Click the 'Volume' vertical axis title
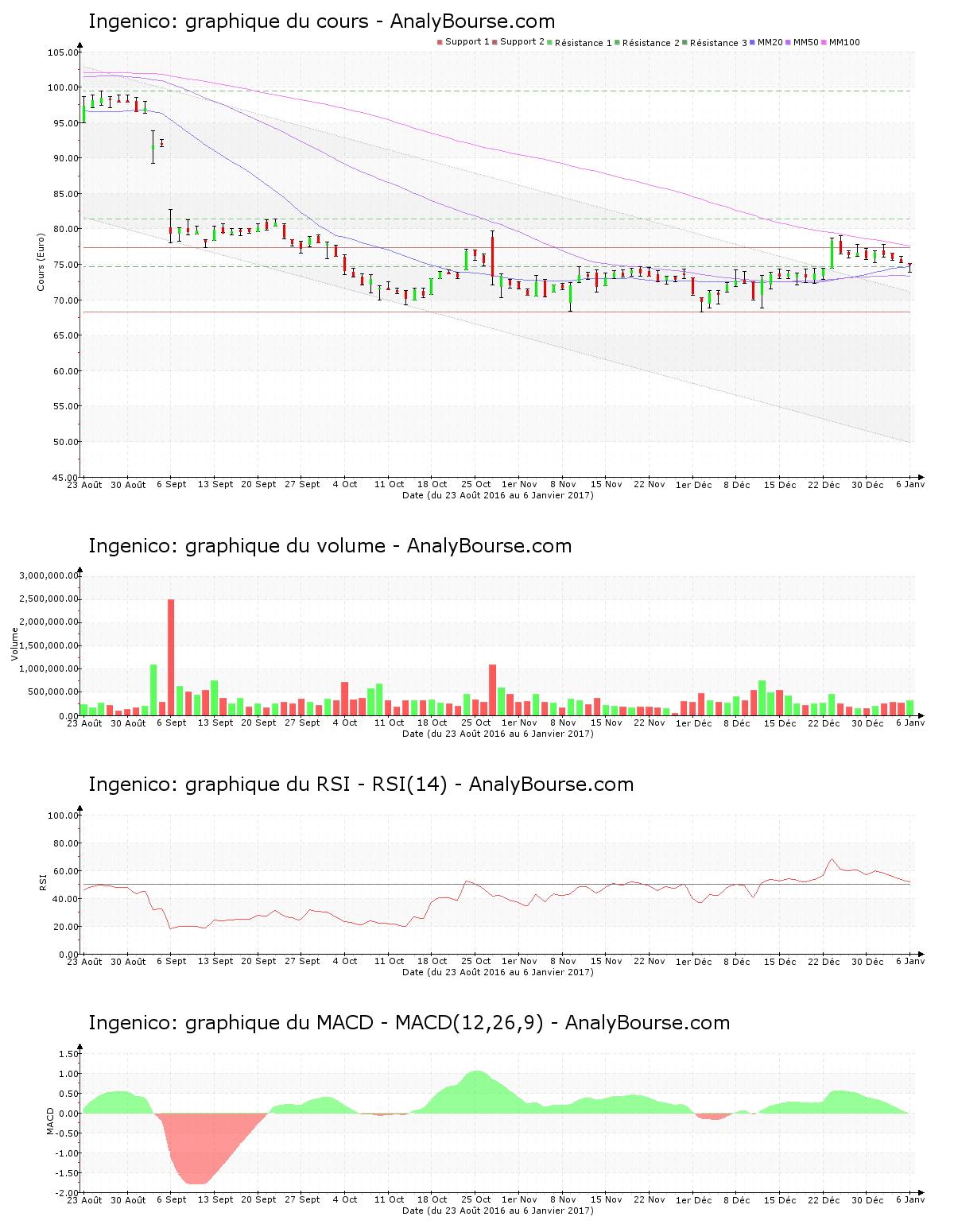Screen dimensions: 954x1232 pos(14,644)
